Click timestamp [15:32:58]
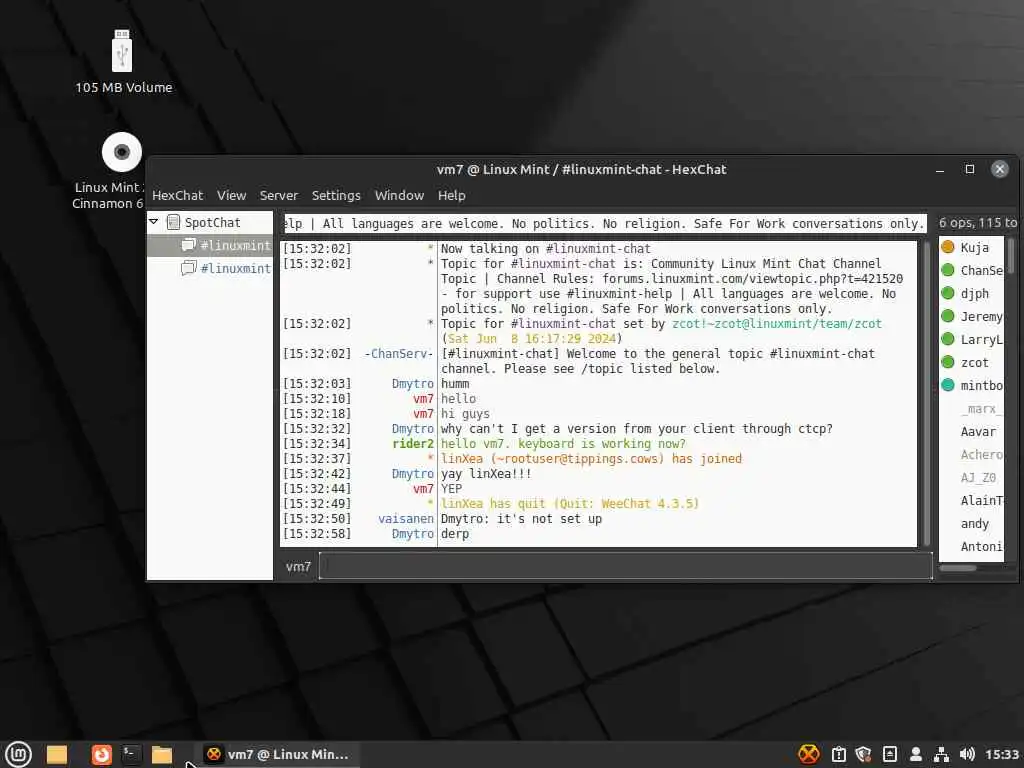Image resolution: width=1024 pixels, height=768 pixels. point(317,534)
